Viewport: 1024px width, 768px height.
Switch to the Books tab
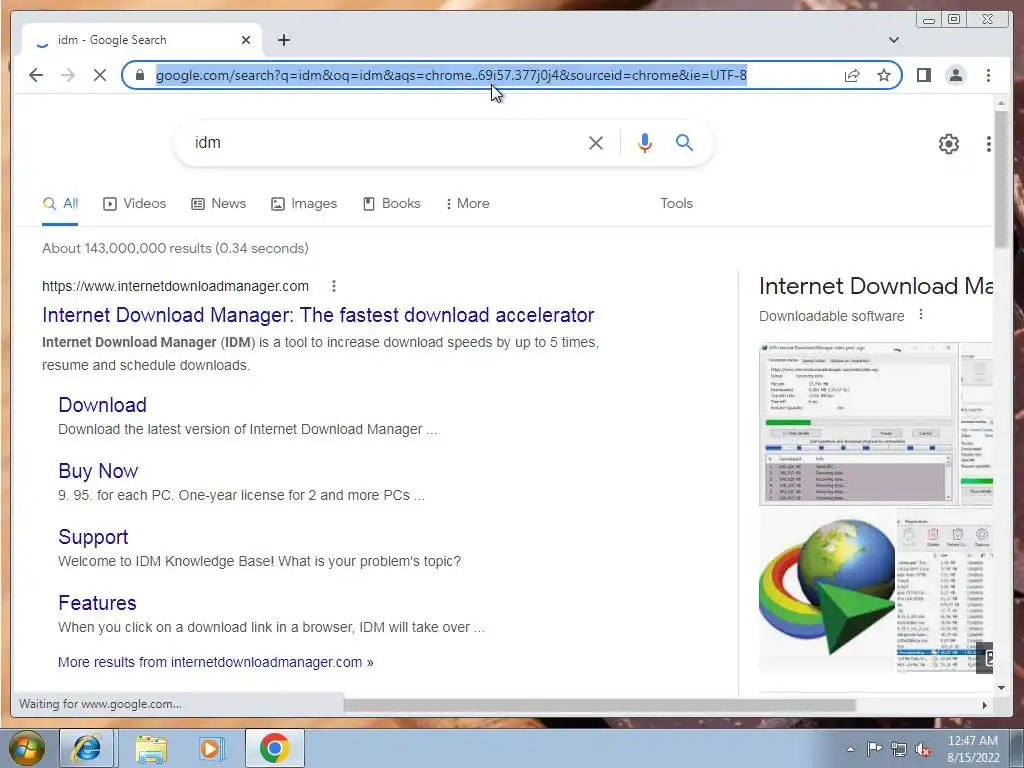[392, 204]
